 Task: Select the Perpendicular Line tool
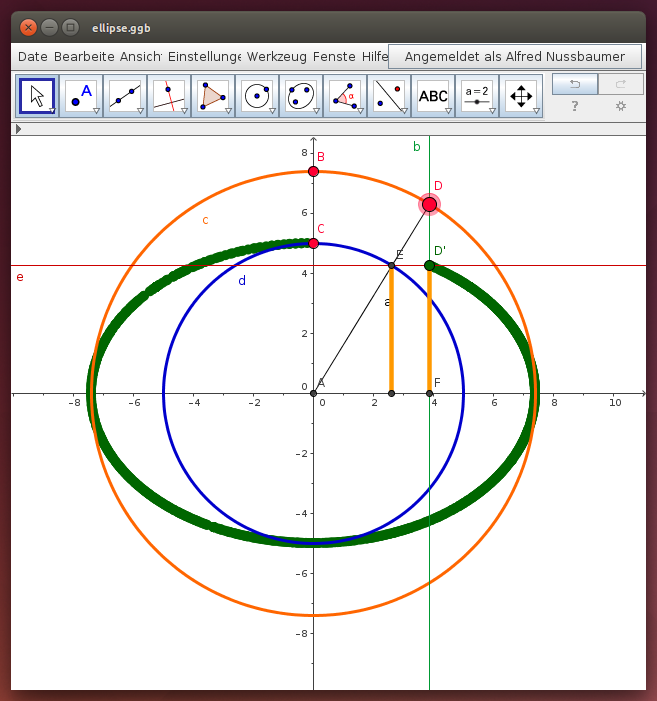click(x=168, y=96)
